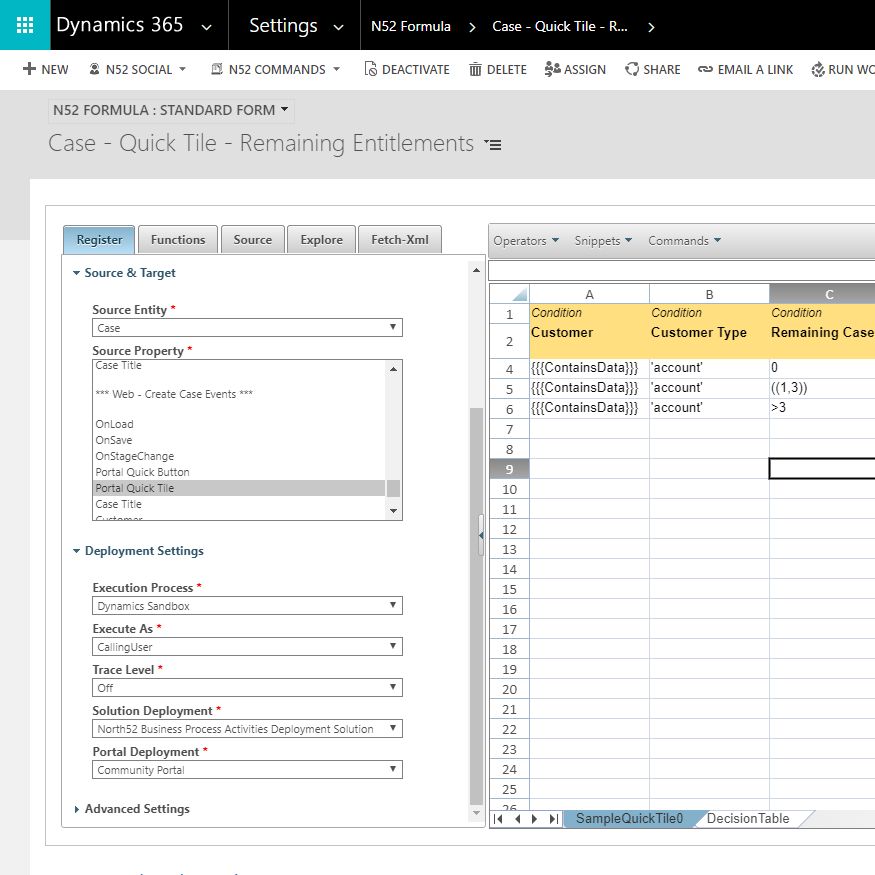Switch to the Register tab
Viewport: 875px width, 875px height.
99,239
